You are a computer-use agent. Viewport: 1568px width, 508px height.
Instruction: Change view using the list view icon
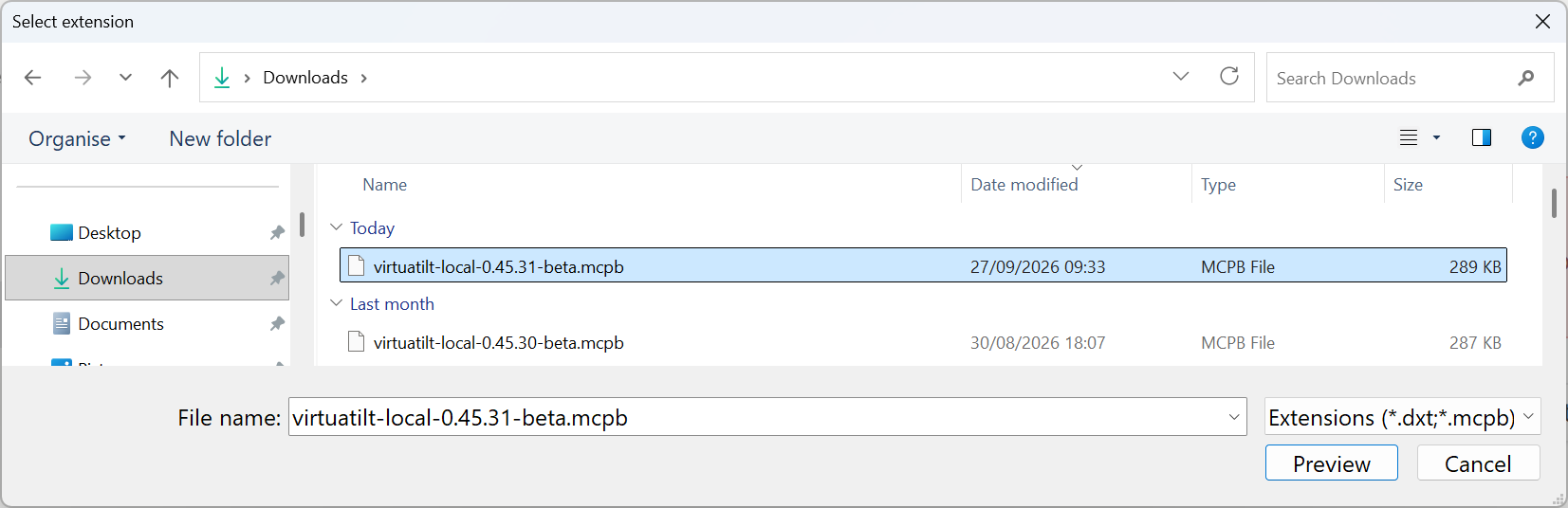1409,137
